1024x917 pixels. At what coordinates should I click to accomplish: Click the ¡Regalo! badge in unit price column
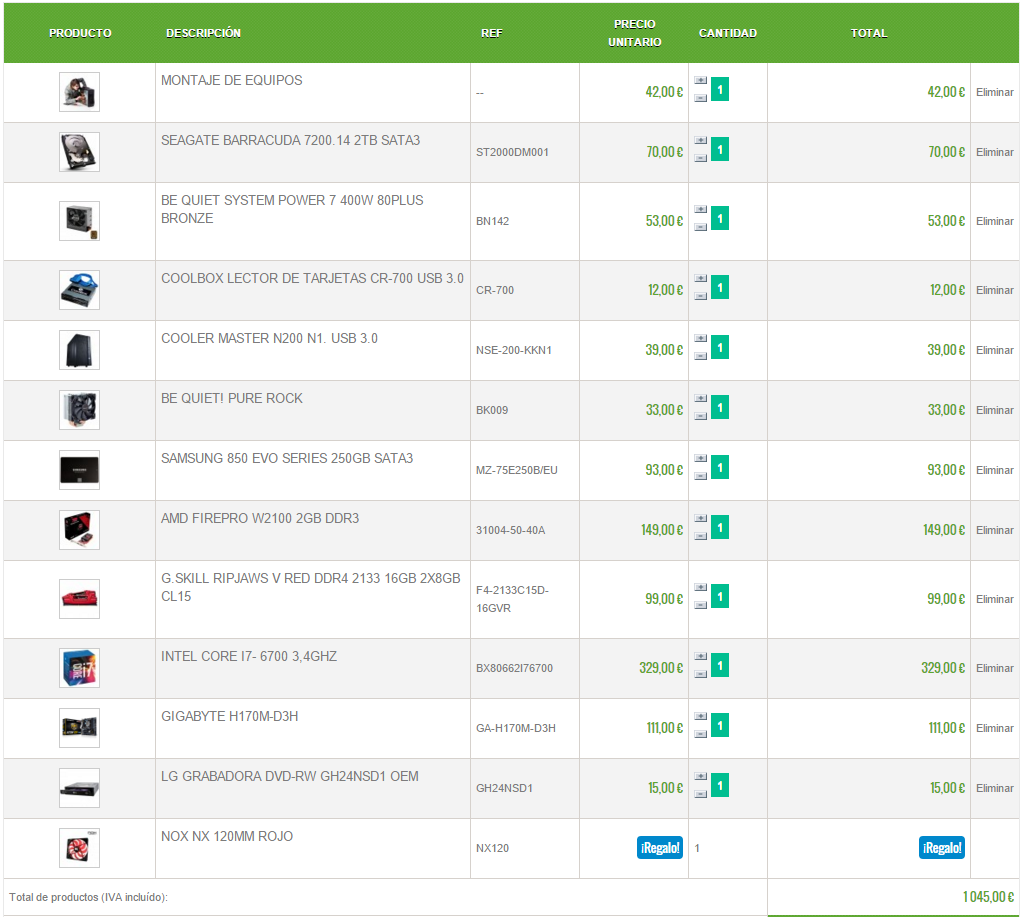660,848
